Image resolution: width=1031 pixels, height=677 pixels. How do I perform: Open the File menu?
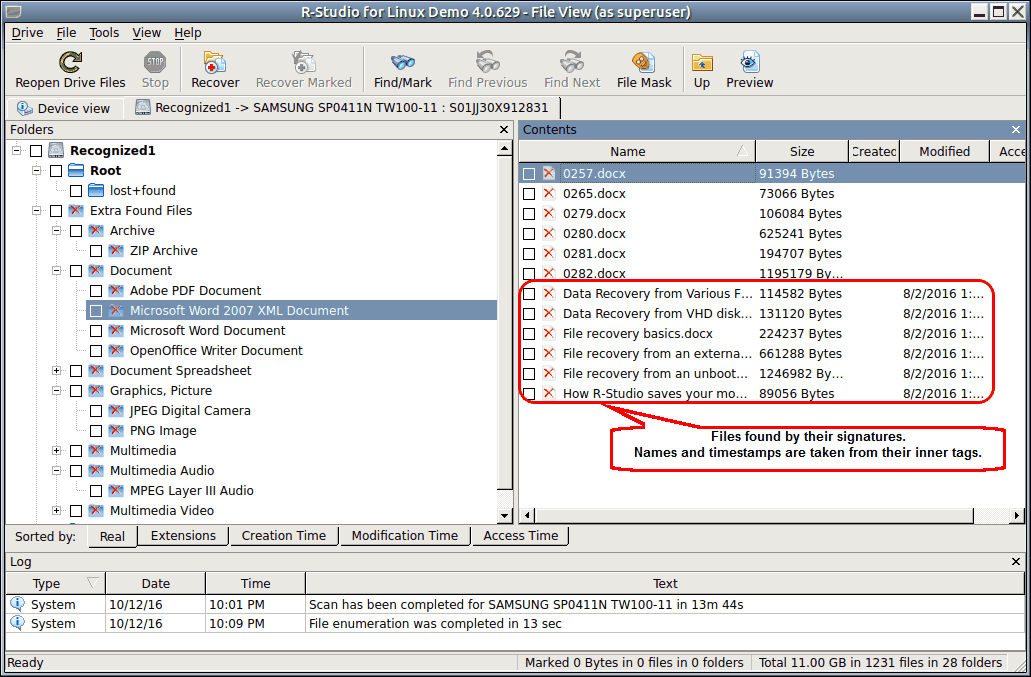pyautogui.click(x=66, y=33)
